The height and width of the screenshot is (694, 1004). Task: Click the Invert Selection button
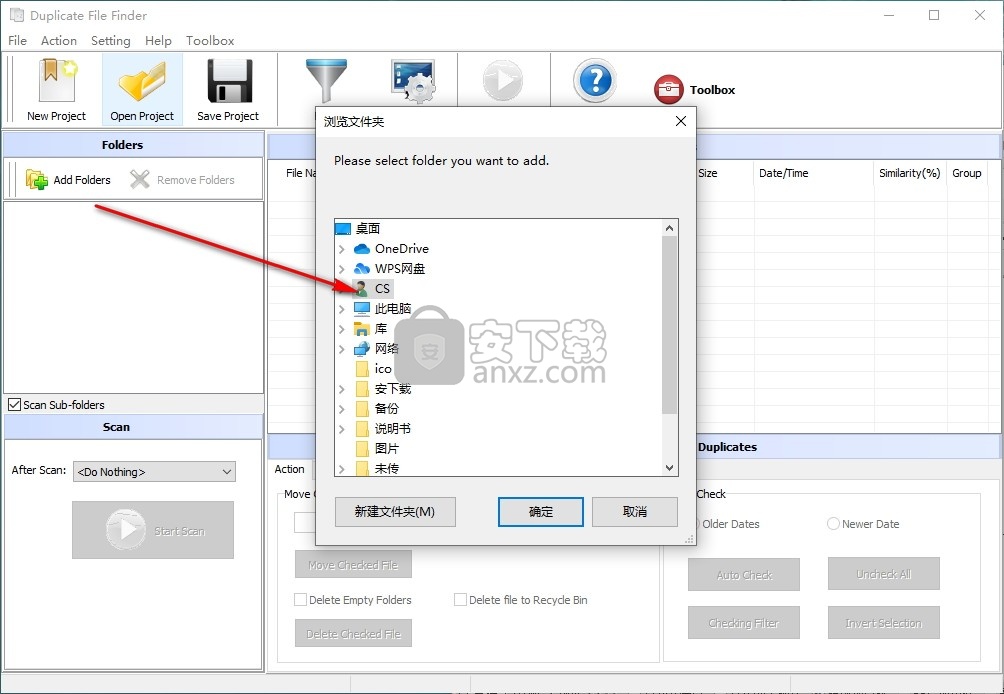(x=884, y=622)
